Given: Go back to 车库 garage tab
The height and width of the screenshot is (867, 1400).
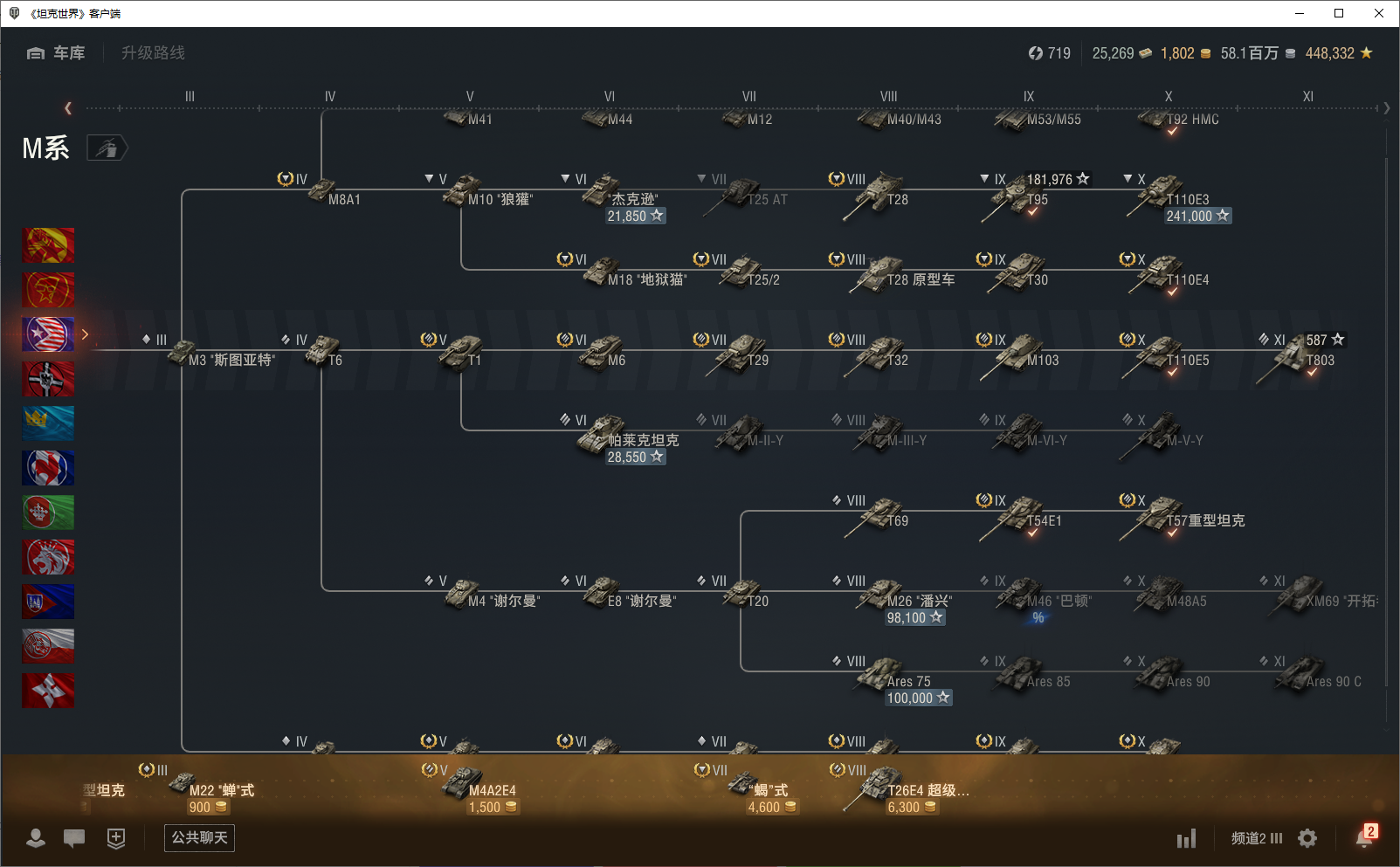Looking at the screenshot, I should pyautogui.click(x=57, y=53).
